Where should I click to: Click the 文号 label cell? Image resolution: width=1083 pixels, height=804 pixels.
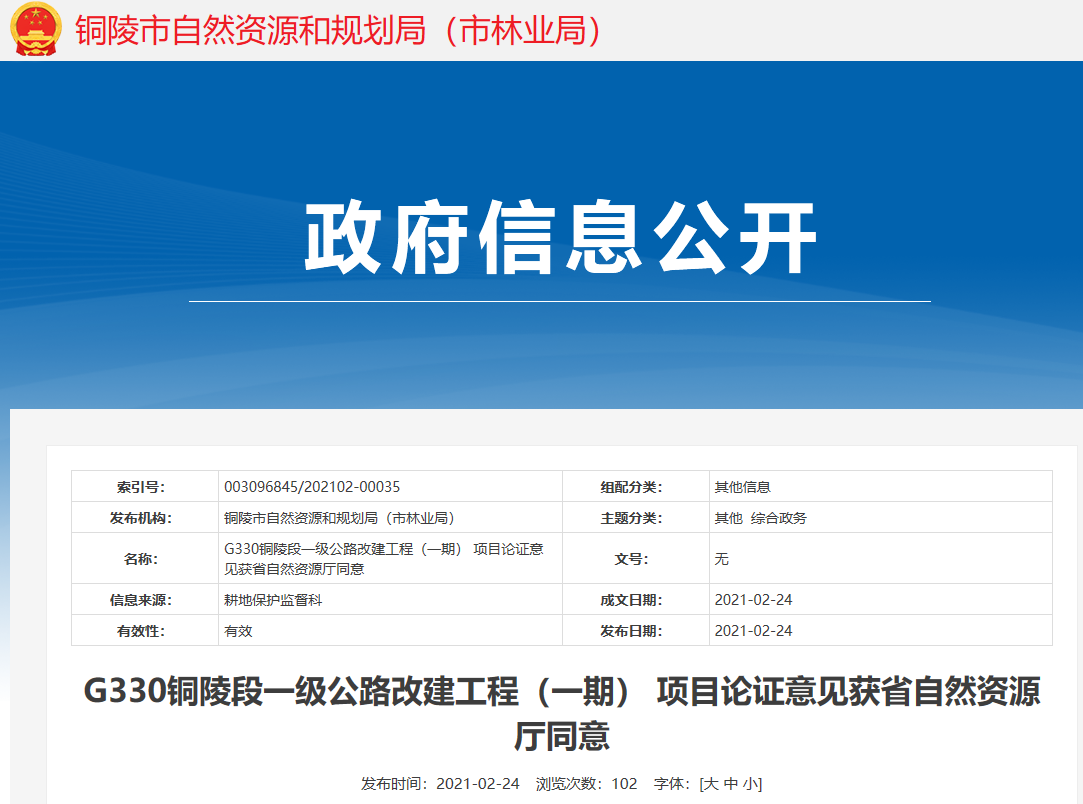[636, 559]
